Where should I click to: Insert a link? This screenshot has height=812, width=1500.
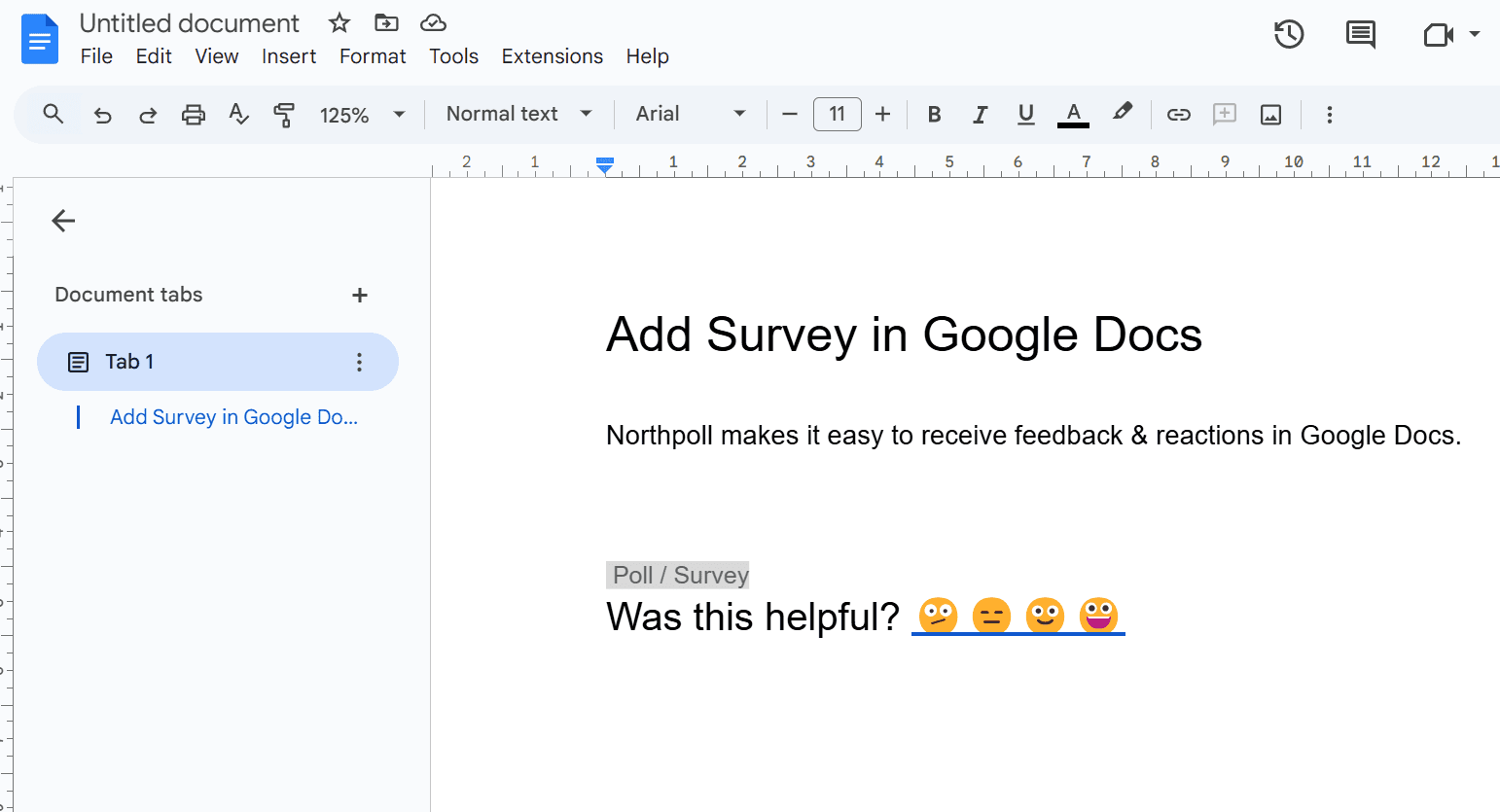tap(1179, 115)
